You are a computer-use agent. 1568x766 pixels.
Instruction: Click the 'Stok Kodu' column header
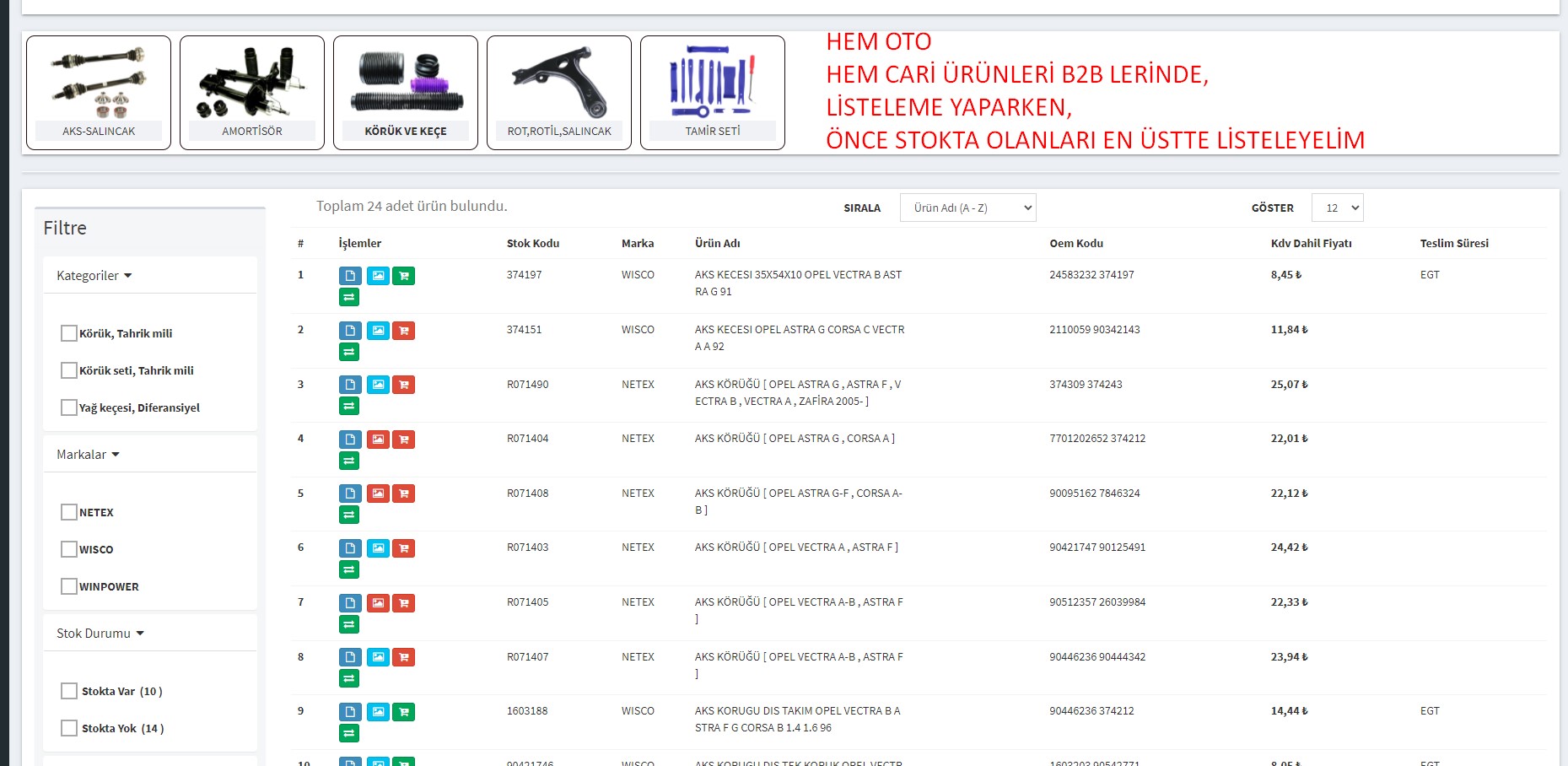pos(532,243)
